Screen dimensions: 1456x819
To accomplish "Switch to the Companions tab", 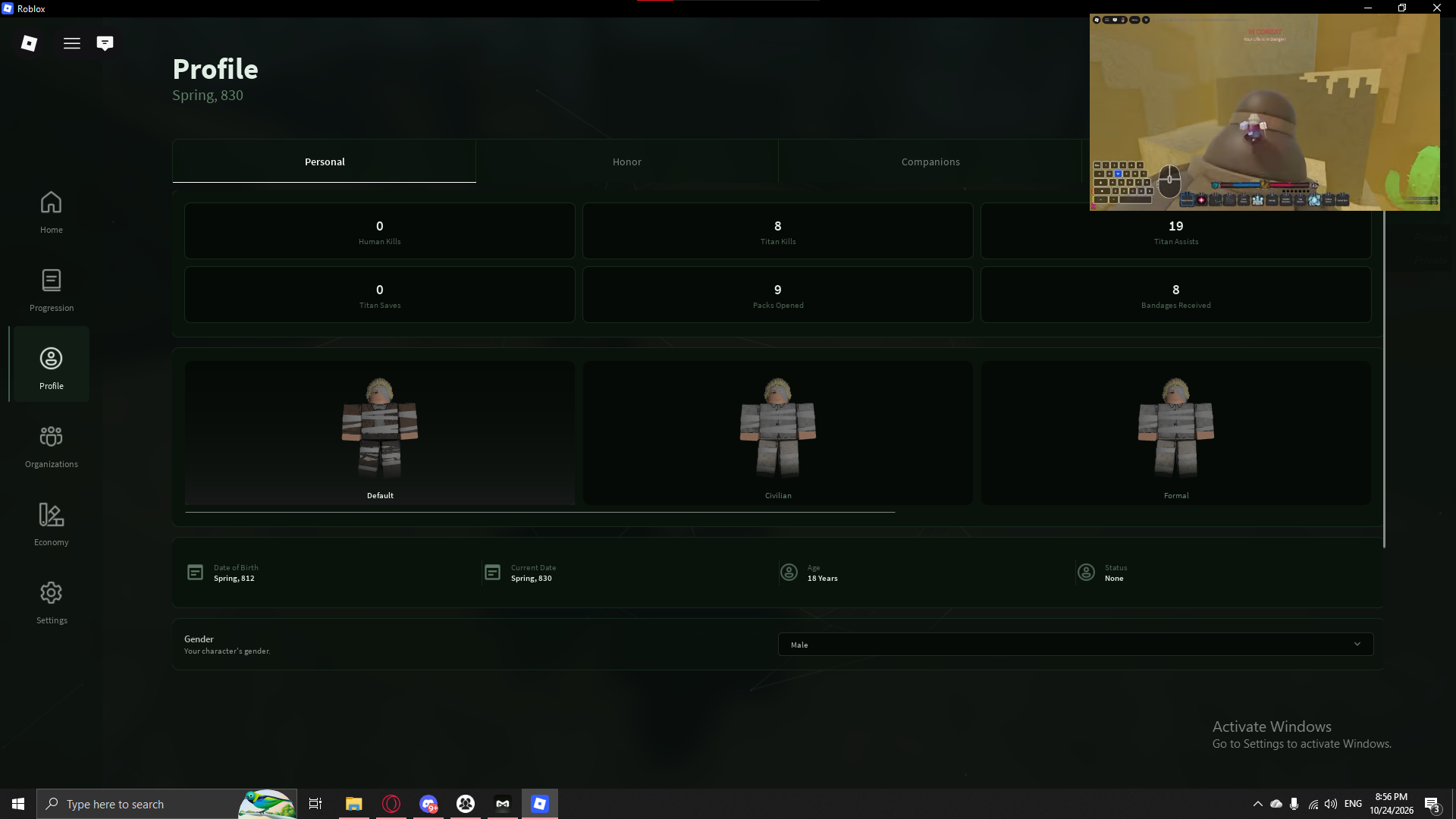I will pyautogui.click(x=930, y=162).
